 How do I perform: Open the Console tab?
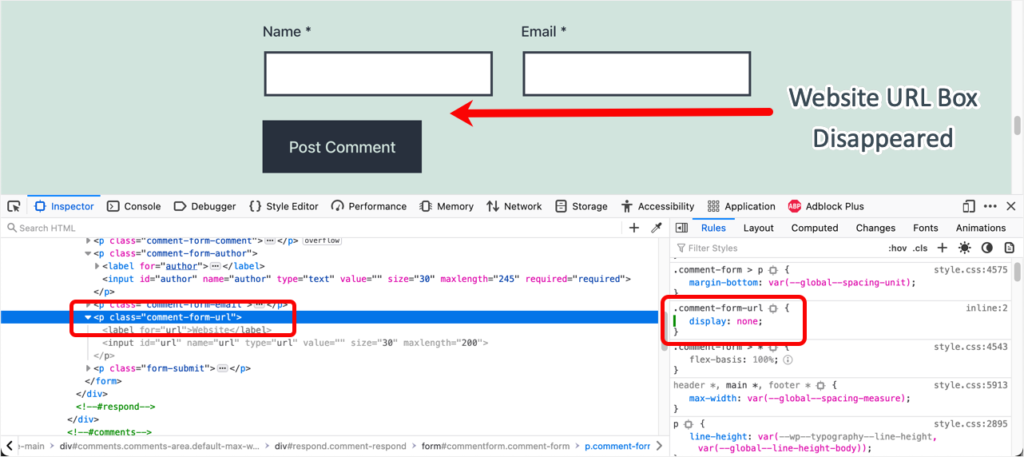(x=133, y=206)
